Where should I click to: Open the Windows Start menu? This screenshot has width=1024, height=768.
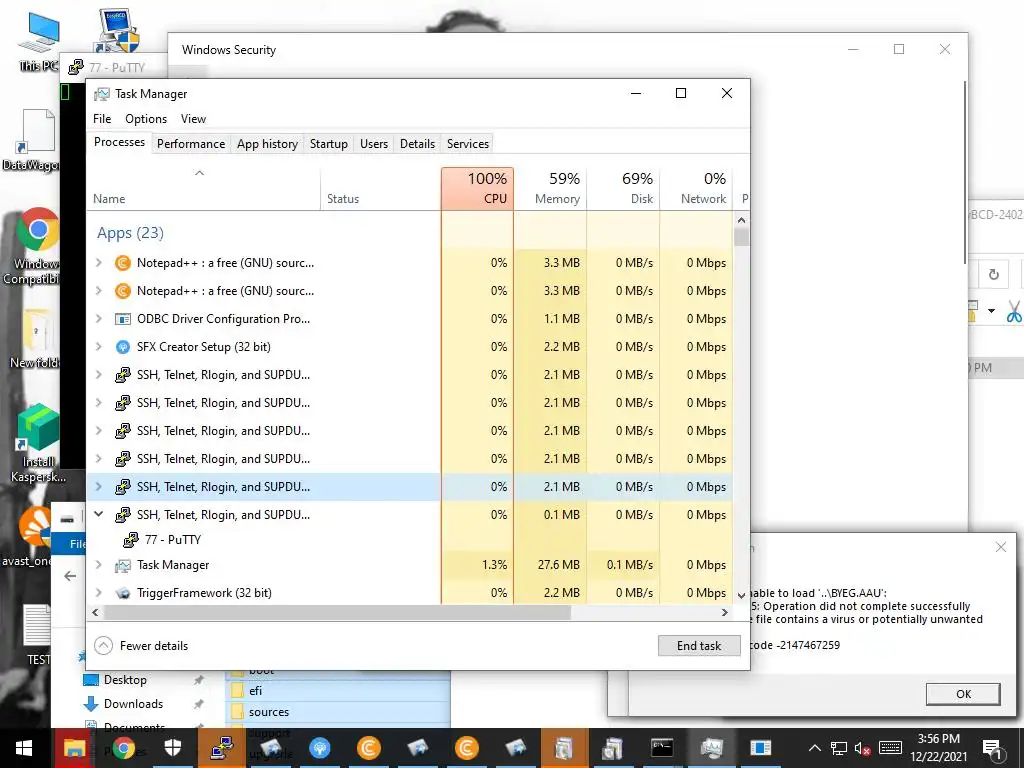[24, 748]
